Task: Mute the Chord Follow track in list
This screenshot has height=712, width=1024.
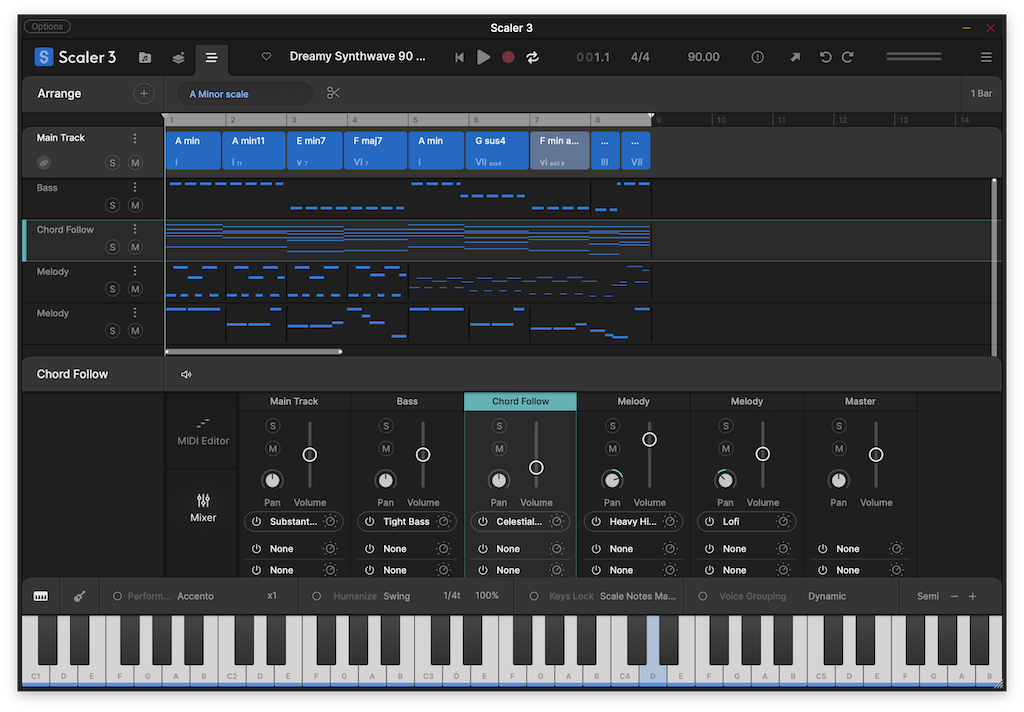Action: click(x=135, y=247)
